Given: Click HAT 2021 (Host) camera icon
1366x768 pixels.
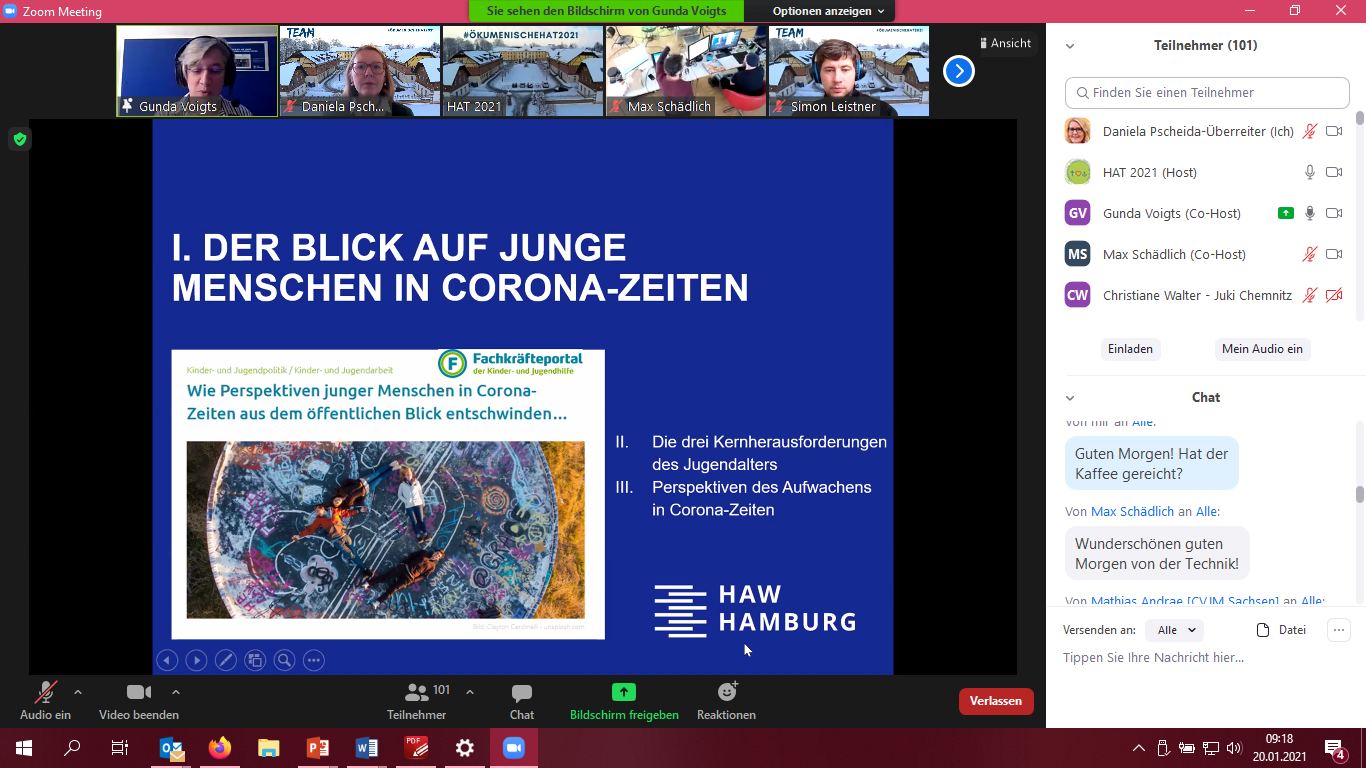Looking at the screenshot, I should 1334,172.
